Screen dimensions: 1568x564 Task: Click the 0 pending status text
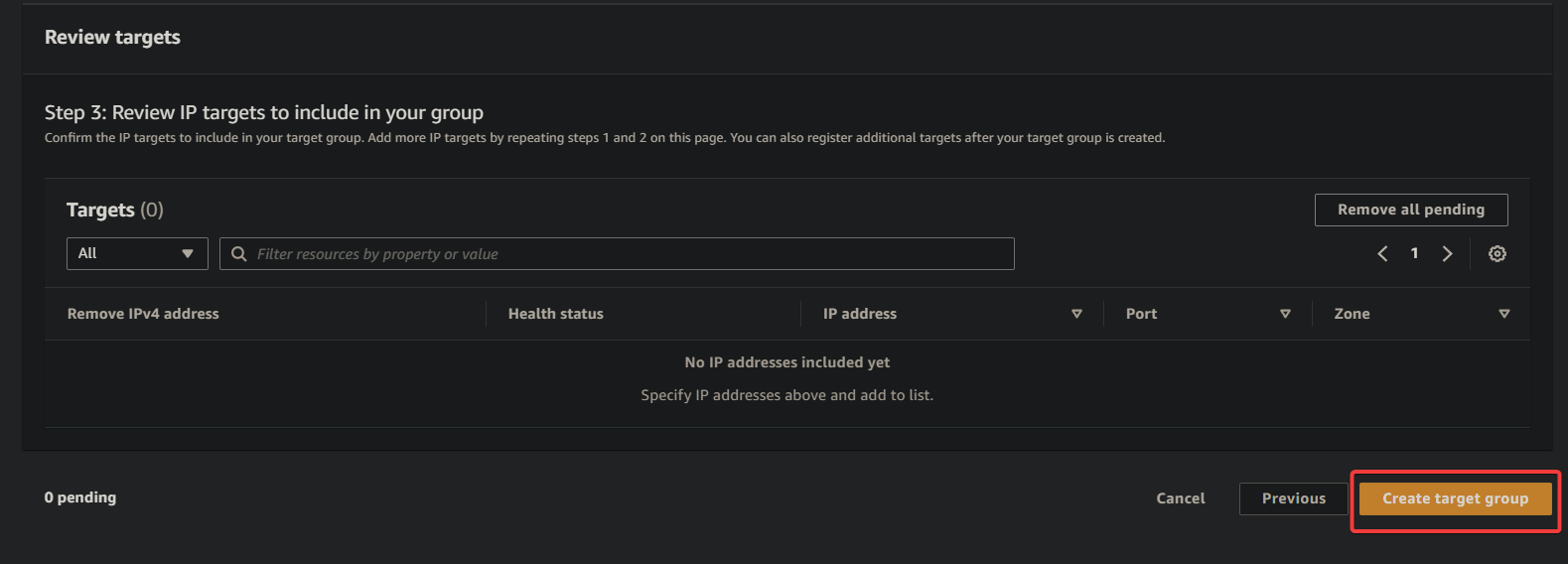pyautogui.click(x=80, y=497)
